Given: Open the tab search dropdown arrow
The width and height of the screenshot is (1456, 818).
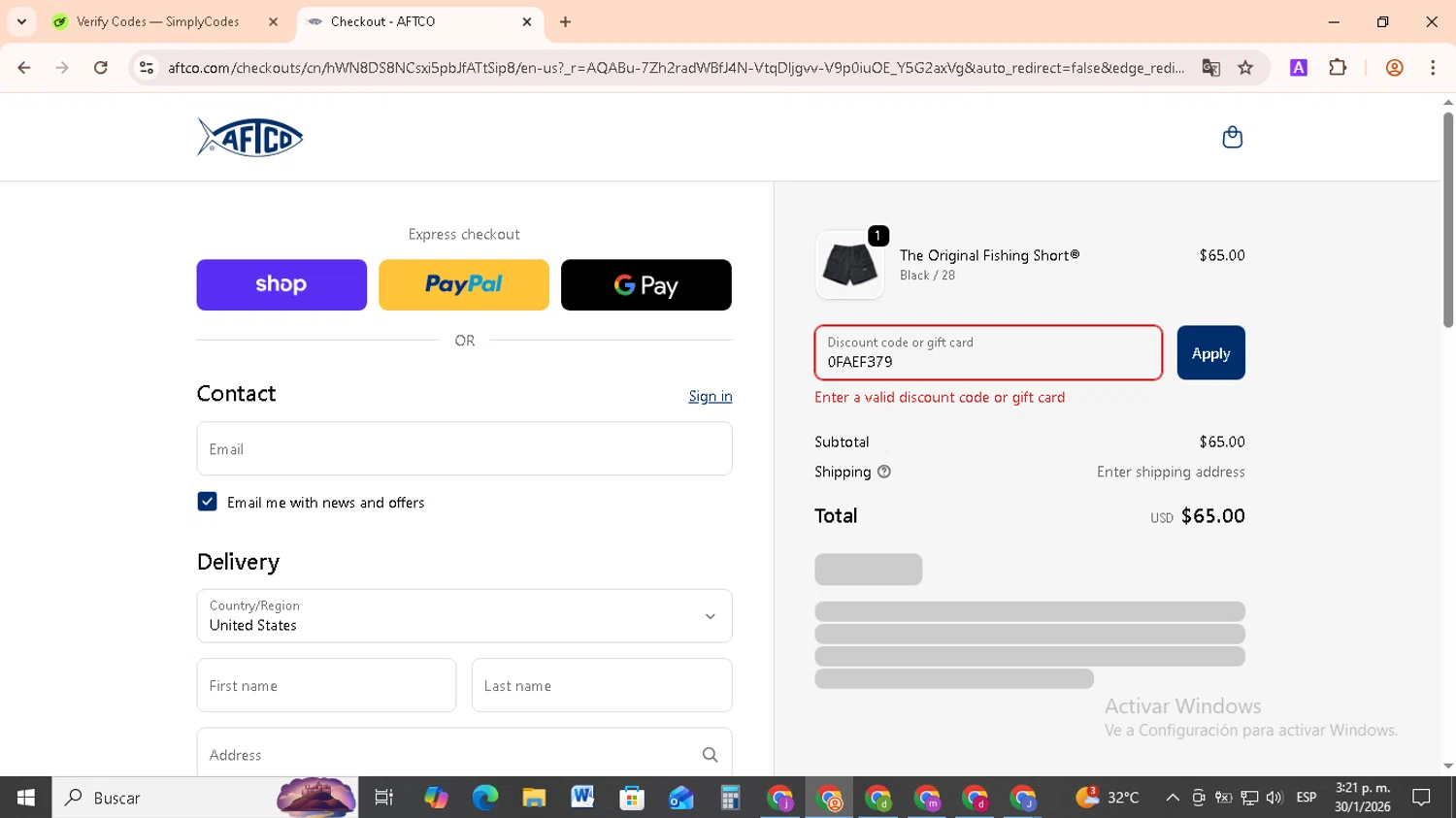Looking at the screenshot, I should pos(21,21).
